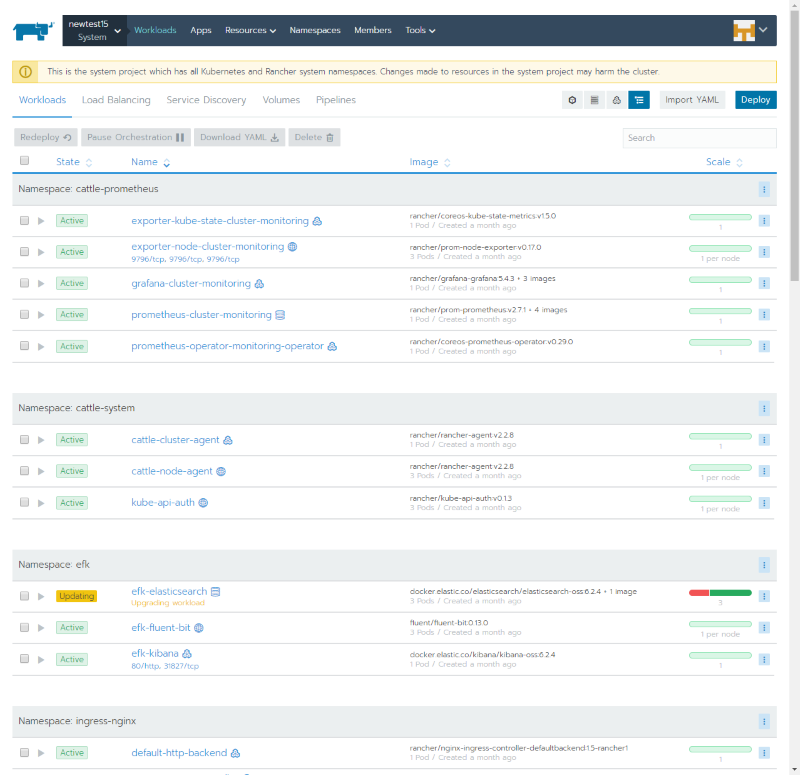800x775 pixels.
Task: Open the newtest15 System project dropdown
Action: coord(95,31)
